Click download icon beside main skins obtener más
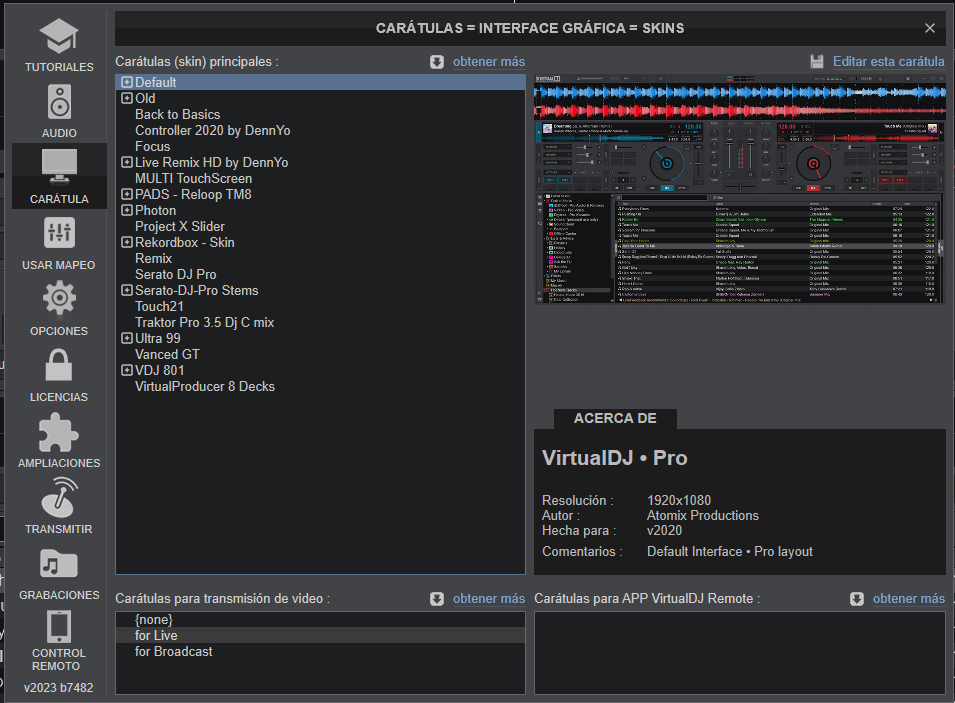 437,62
